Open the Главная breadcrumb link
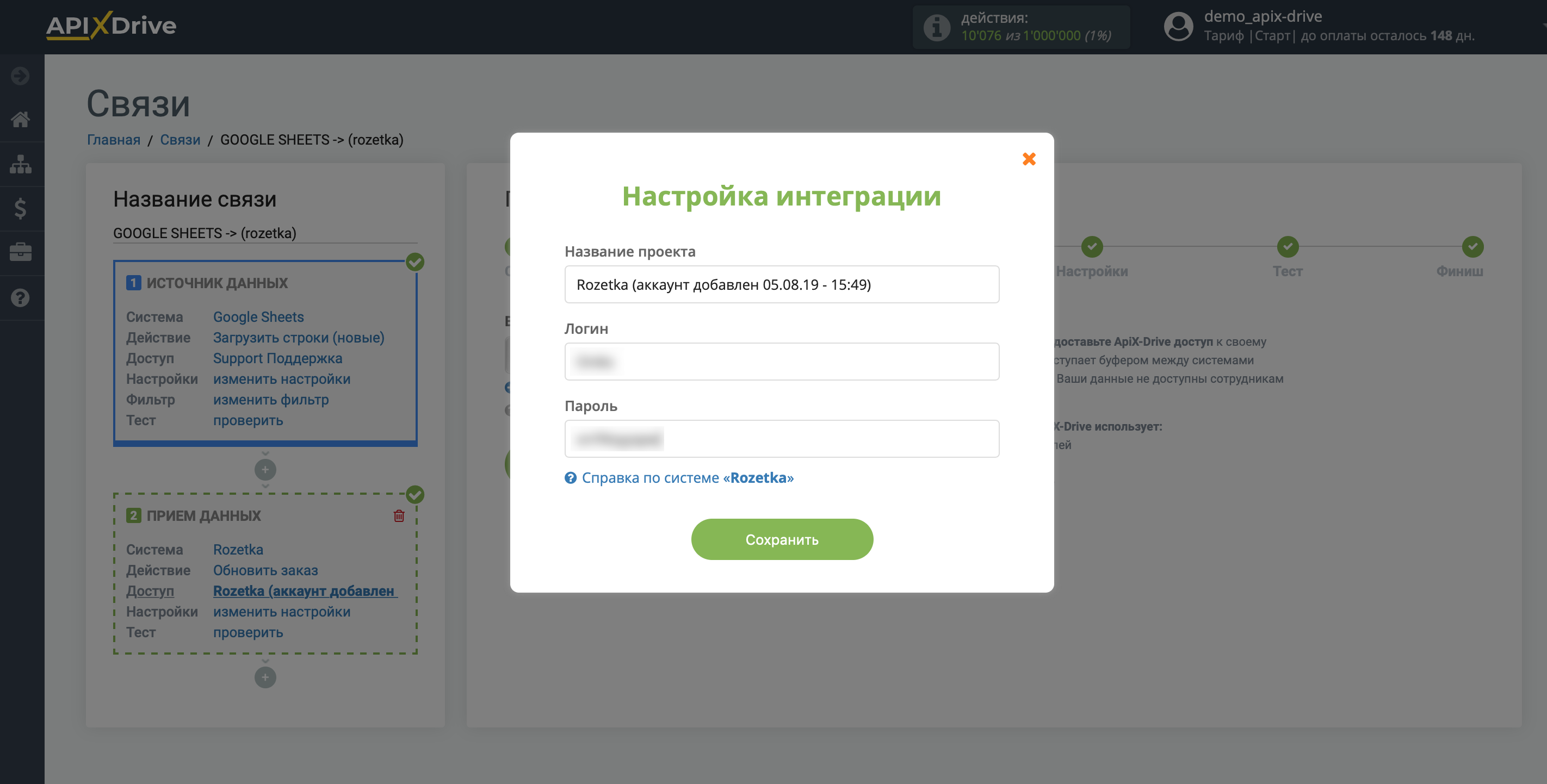Viewport: 1547px width, 784px height. 114,140
